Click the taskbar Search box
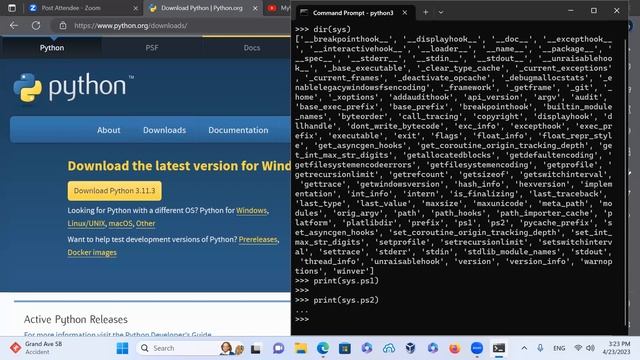Image resolution: width=640 pixels, height=360 pixels. pos(190,348)
